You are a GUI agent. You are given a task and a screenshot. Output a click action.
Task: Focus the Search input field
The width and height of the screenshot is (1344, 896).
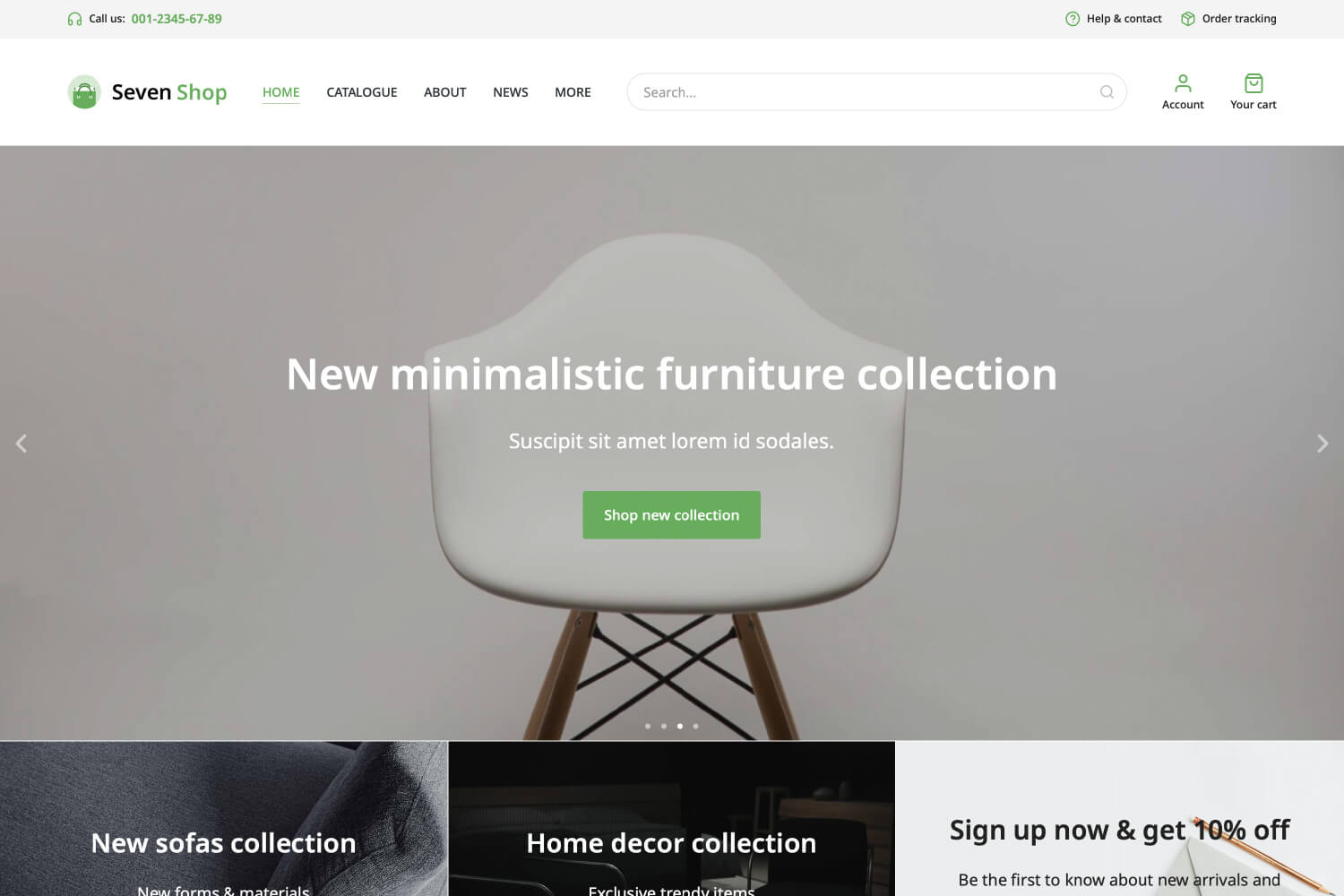876,92
